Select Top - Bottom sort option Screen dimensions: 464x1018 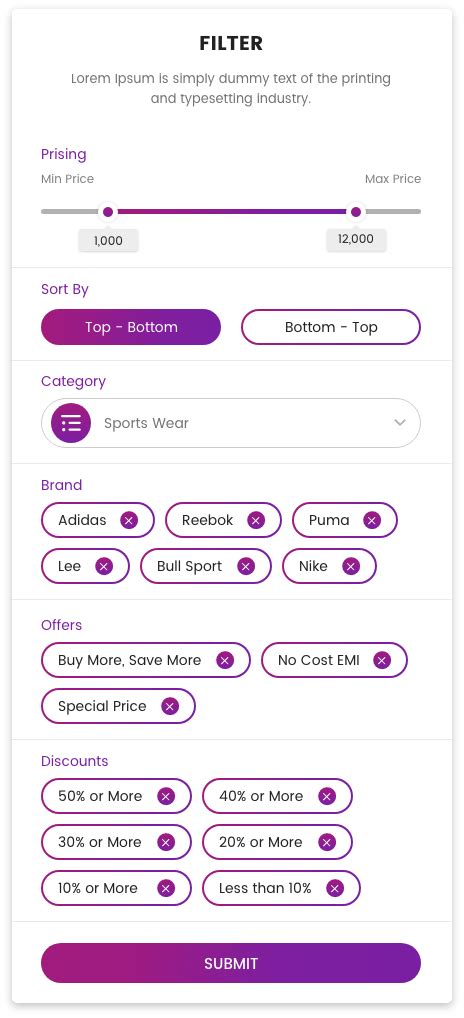tap(131, 327)
